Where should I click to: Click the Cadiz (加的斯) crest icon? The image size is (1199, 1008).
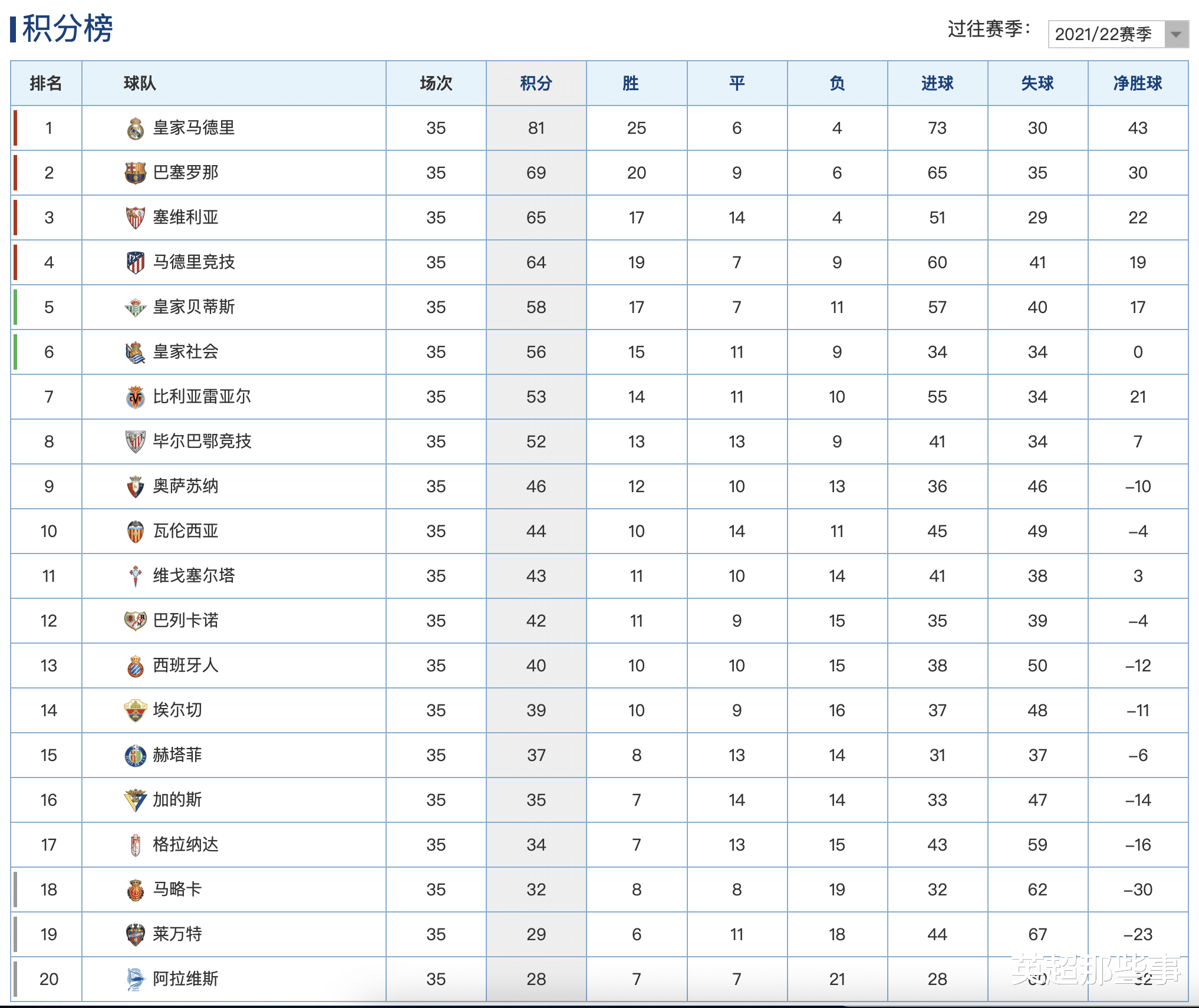pos(136,801)
